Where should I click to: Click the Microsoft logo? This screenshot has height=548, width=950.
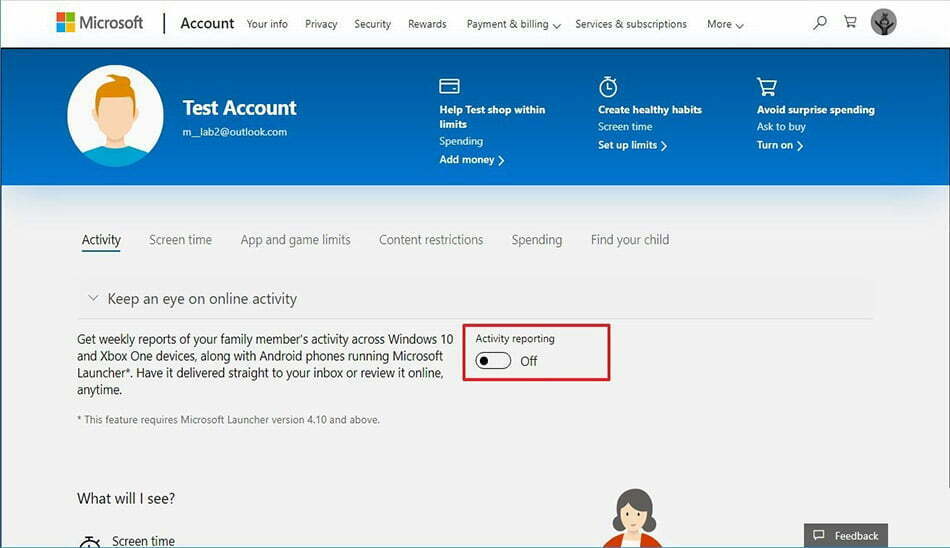[x=99, y=23]
